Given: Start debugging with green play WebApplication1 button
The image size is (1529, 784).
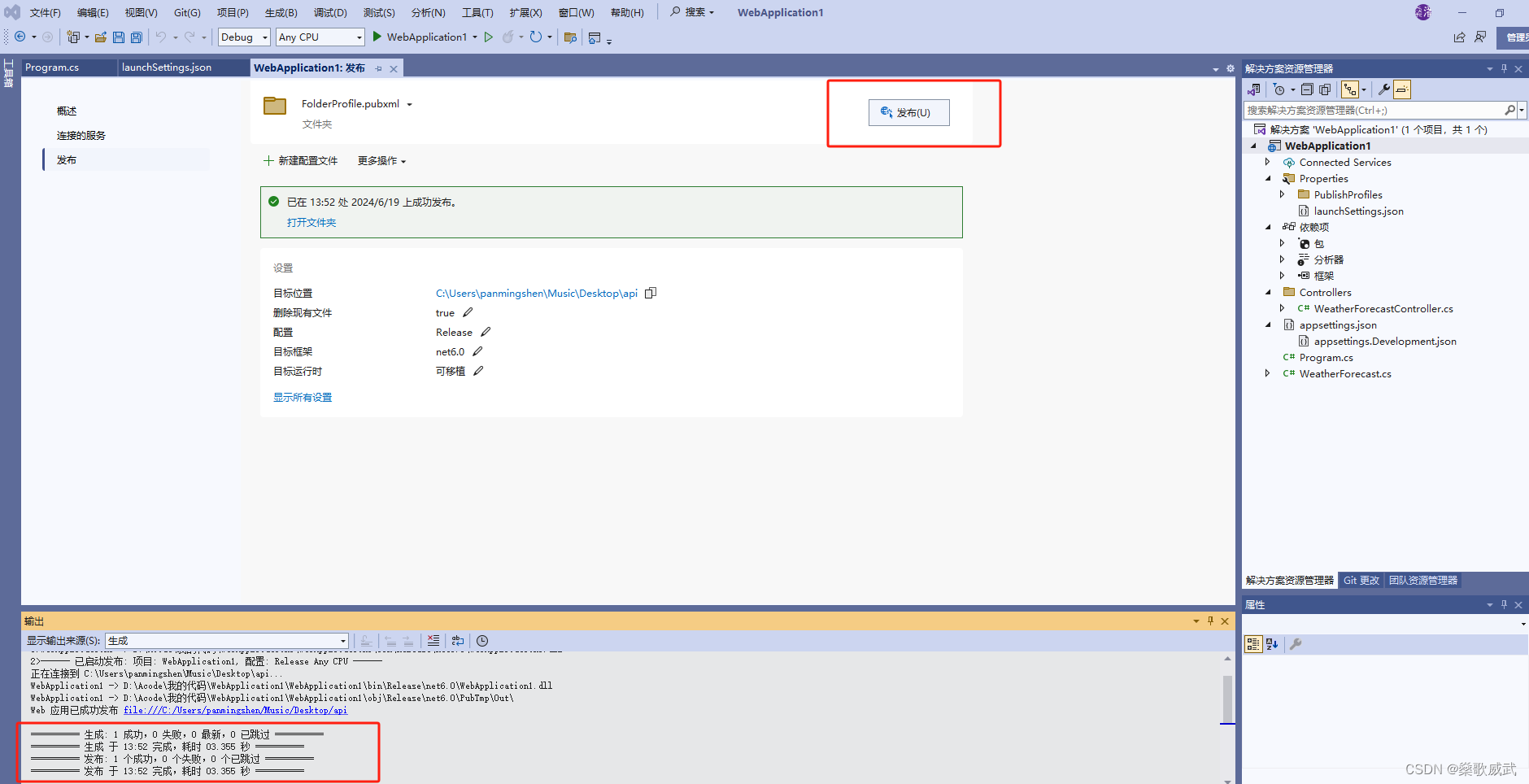Looking at the screenshot, I should point(420,37).
